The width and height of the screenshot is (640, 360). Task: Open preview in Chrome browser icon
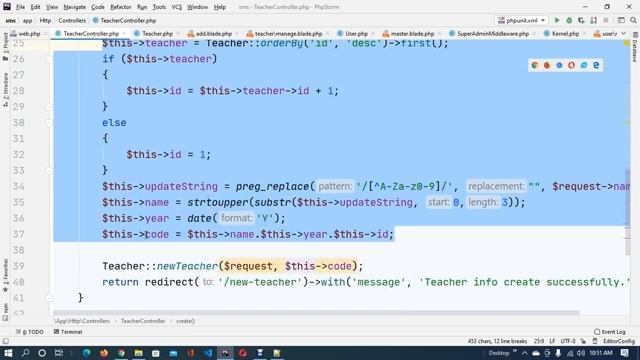[x=535, y=65]
